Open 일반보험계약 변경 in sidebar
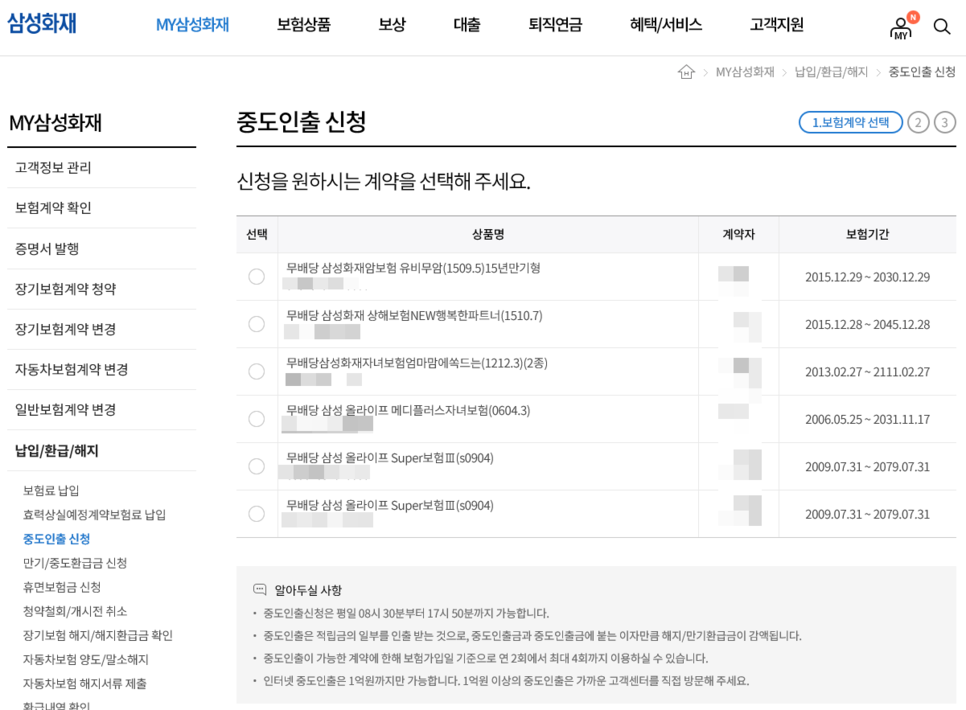This screenshot has width=966, height=710. coord(65,410)
